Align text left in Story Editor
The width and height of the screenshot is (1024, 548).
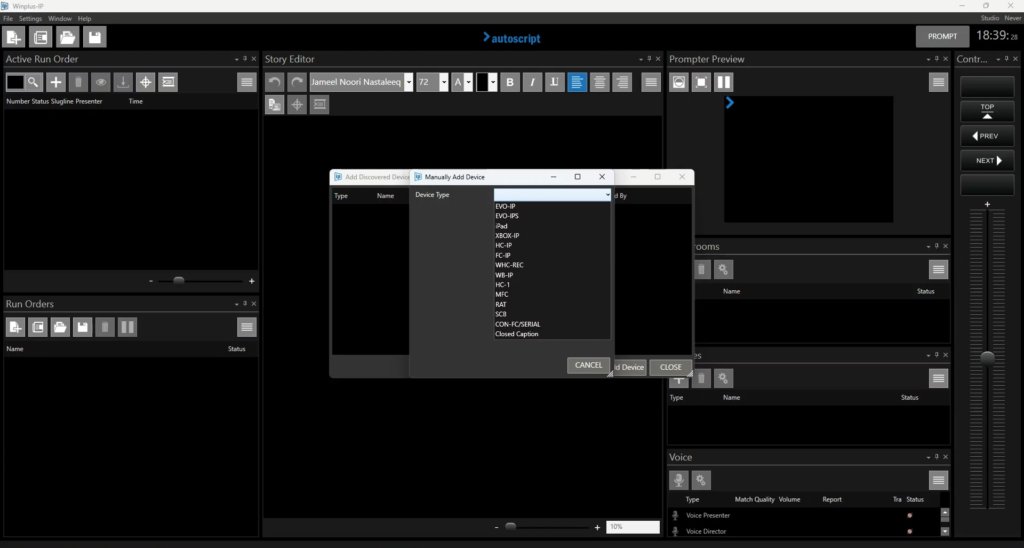[x=577, y=82]
